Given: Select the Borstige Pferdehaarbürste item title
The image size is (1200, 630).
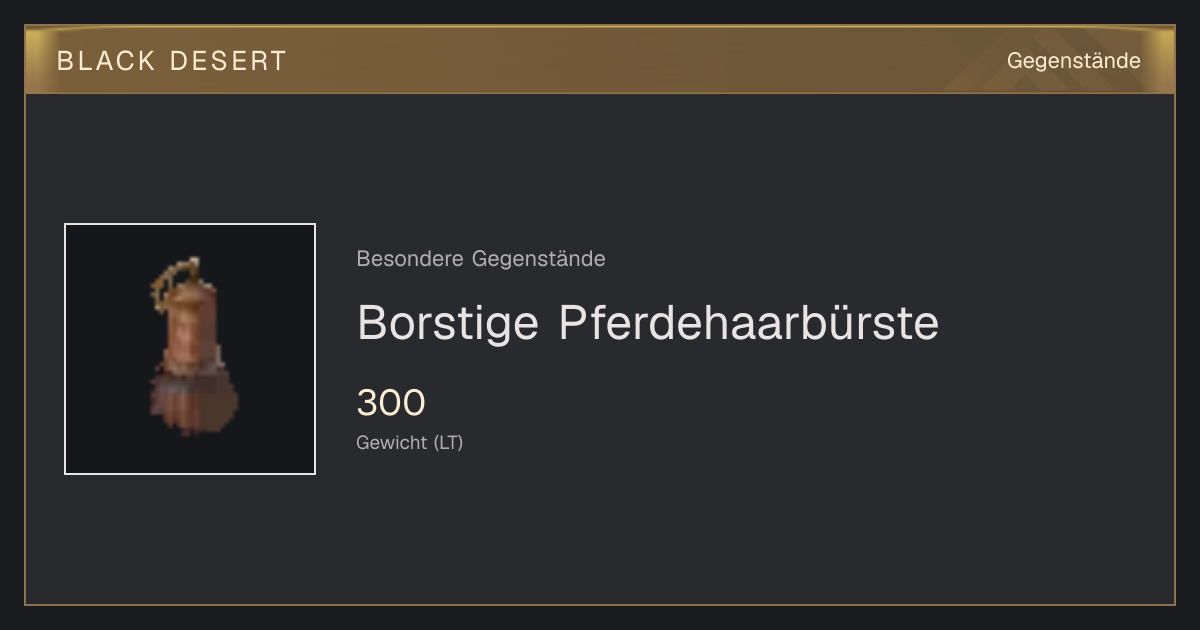Looking at the screenshot, I should tap(648, 323).
